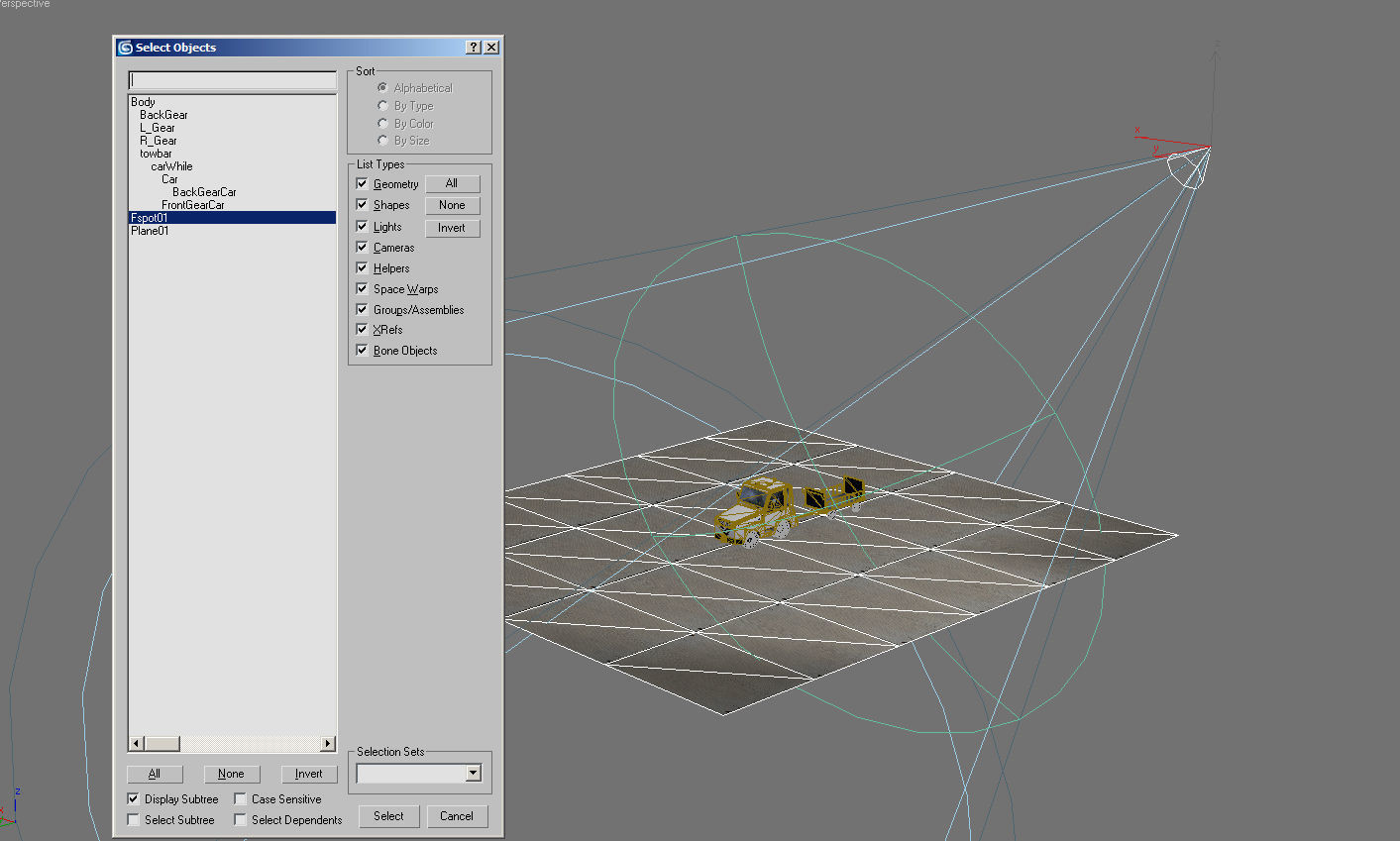Screen dimensions: 1400x841
Task: Click Invert button in List Types
Action: [x=452, y=228]
